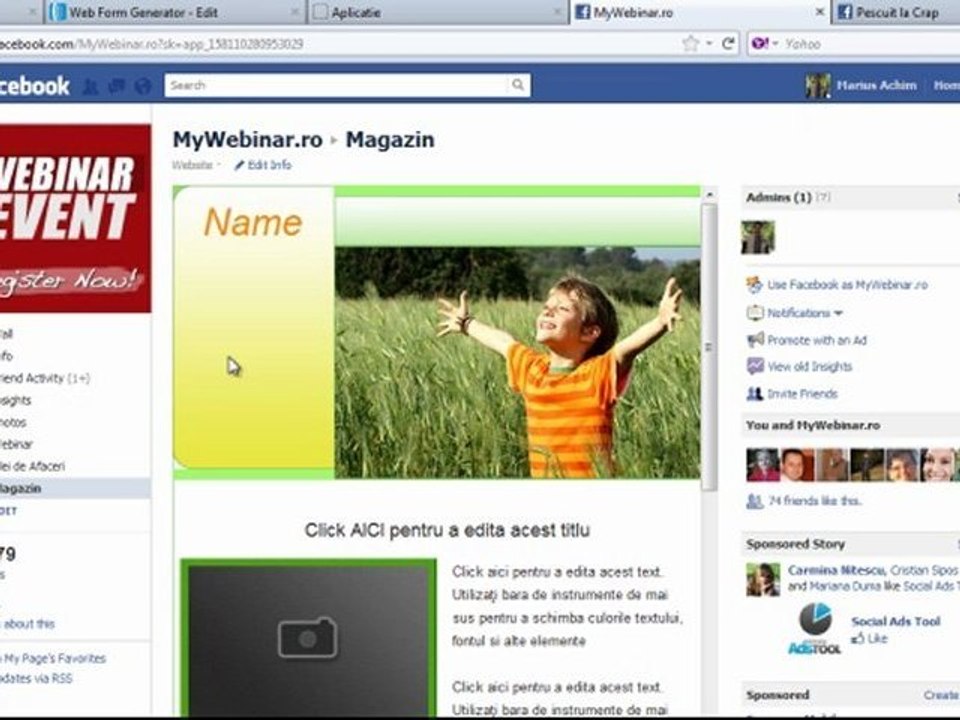This screenshot has width=960, height=720.
Task: Click the 'Click AICI pentru a edita acest titlu' title
Action: [448, 530]
